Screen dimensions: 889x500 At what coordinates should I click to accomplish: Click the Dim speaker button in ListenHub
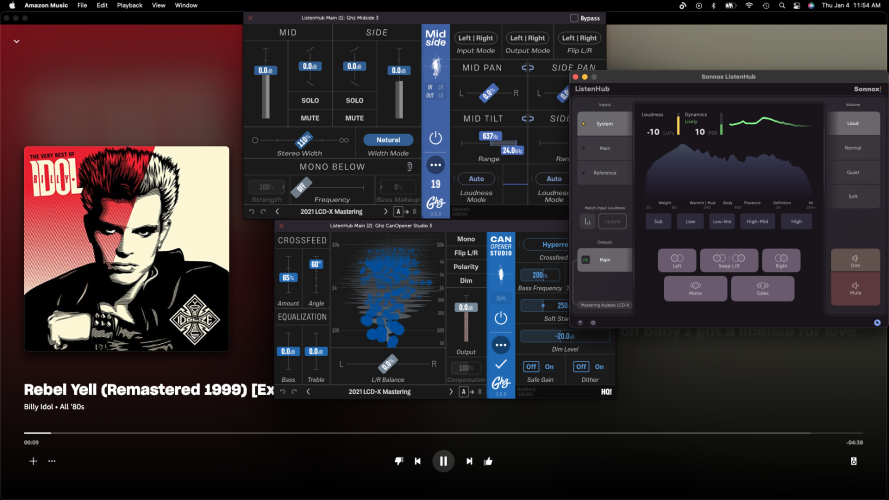(x=855, y=260)
